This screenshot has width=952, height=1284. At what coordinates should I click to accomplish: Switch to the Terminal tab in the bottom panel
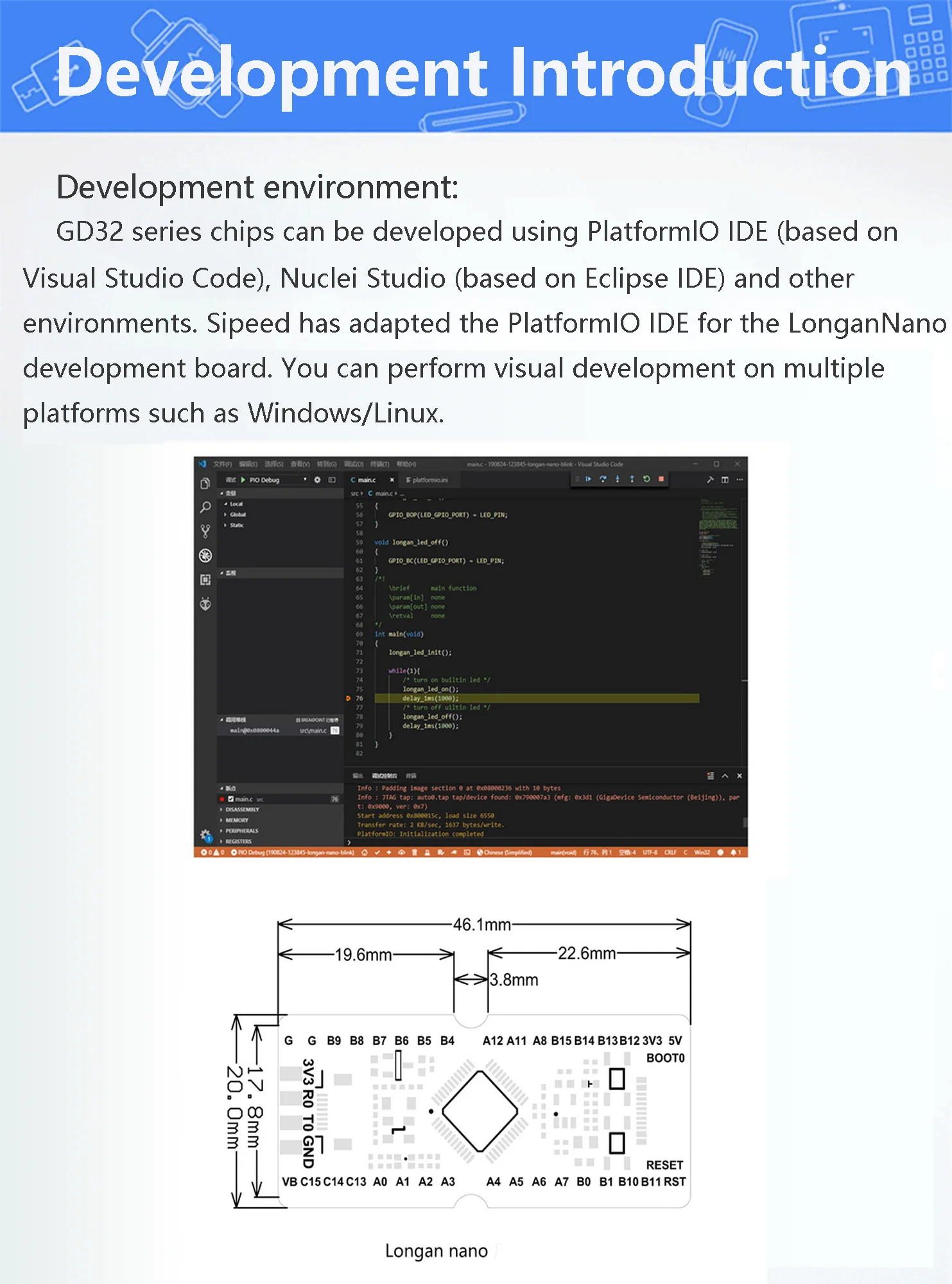(x=411, y=776)
